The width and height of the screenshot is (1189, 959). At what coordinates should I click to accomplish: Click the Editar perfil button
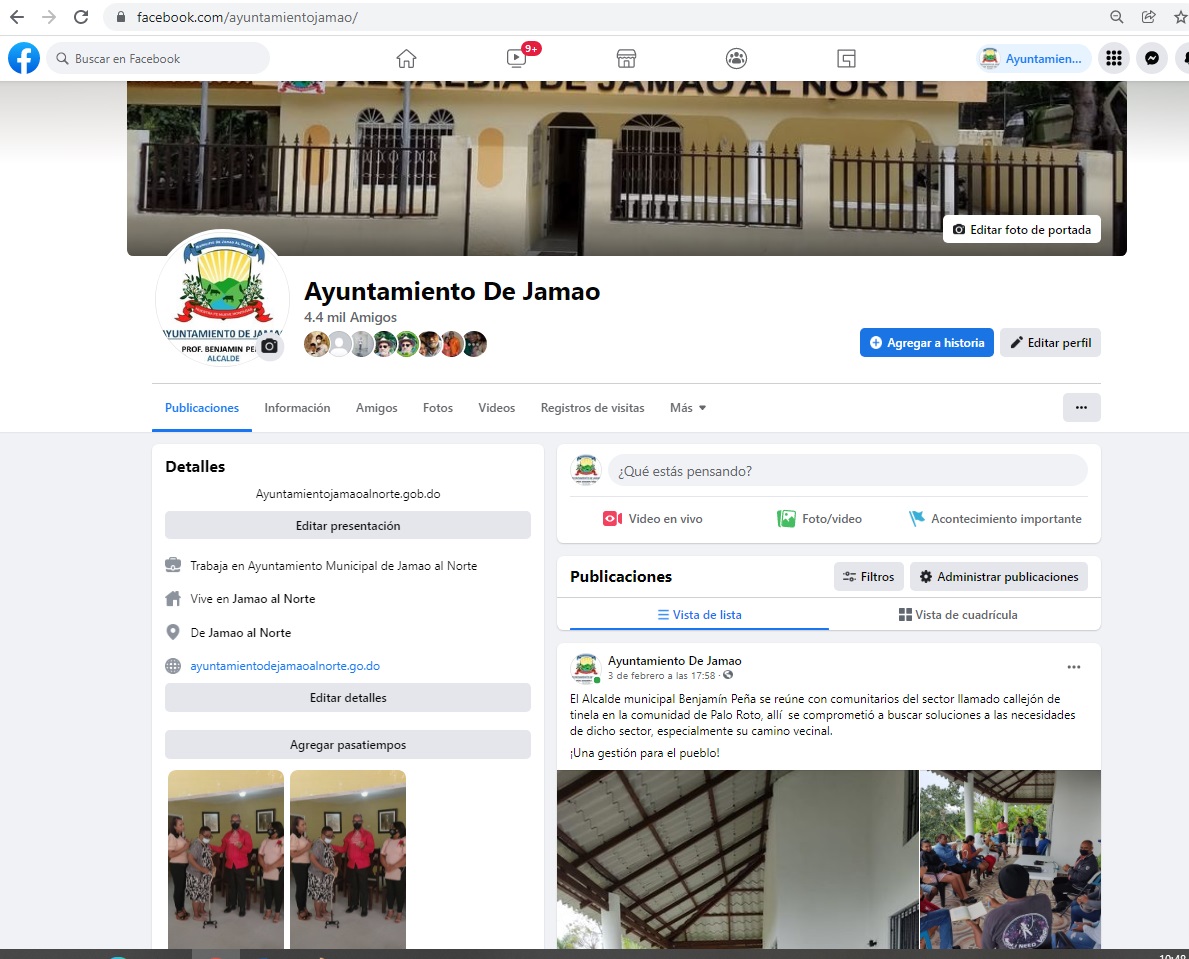(x=1050, y=343)
